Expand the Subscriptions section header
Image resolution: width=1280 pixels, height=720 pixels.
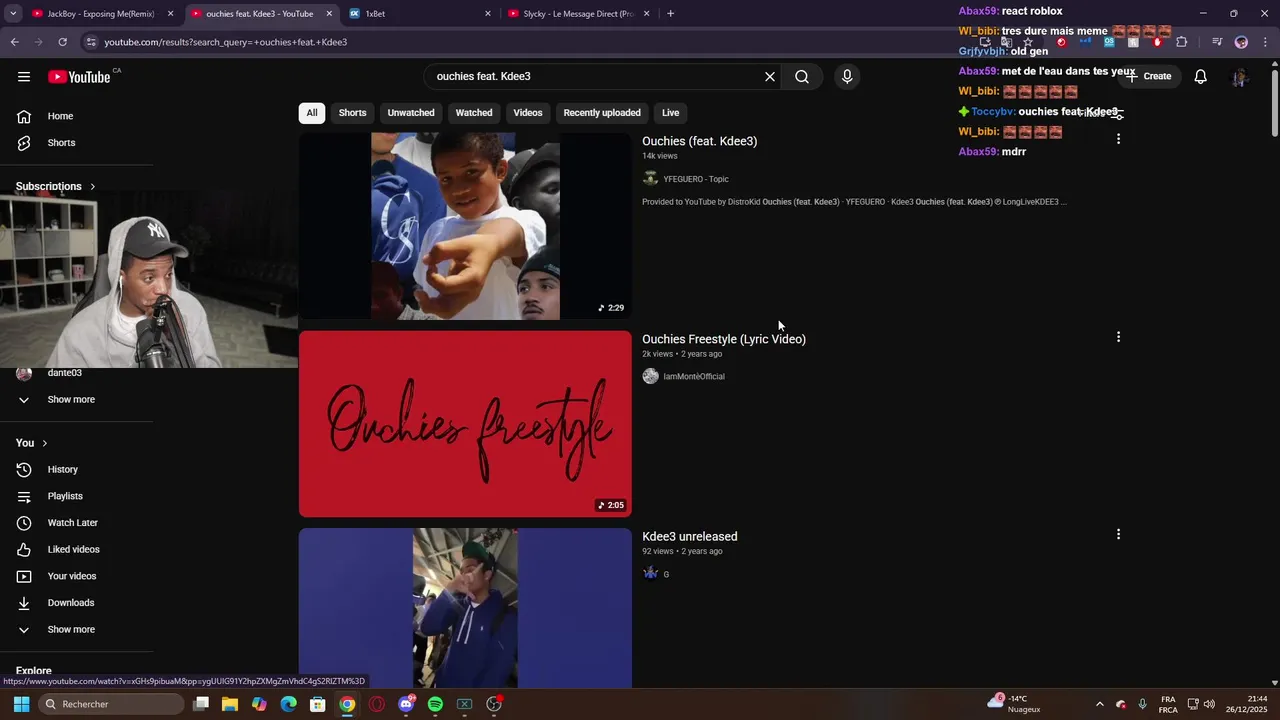click(x=56, y=186)
